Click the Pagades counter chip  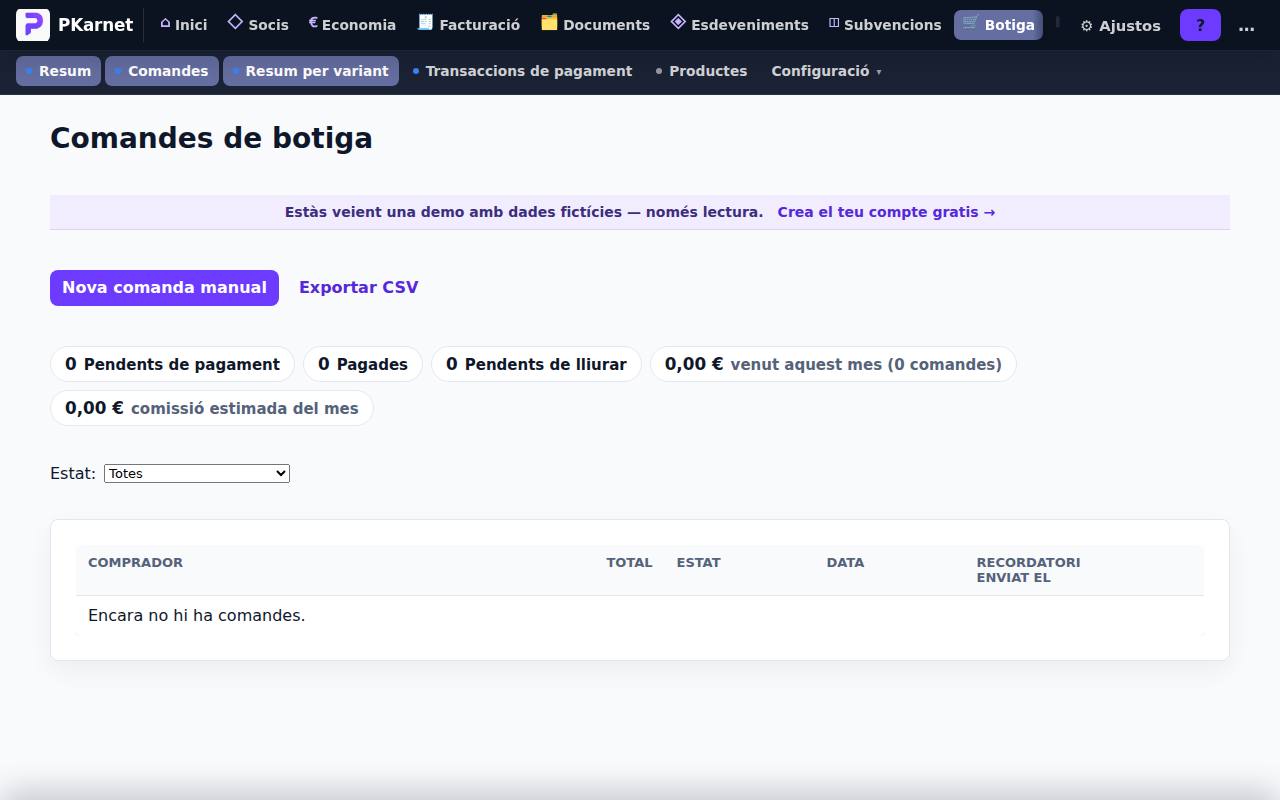click(363, 364)
